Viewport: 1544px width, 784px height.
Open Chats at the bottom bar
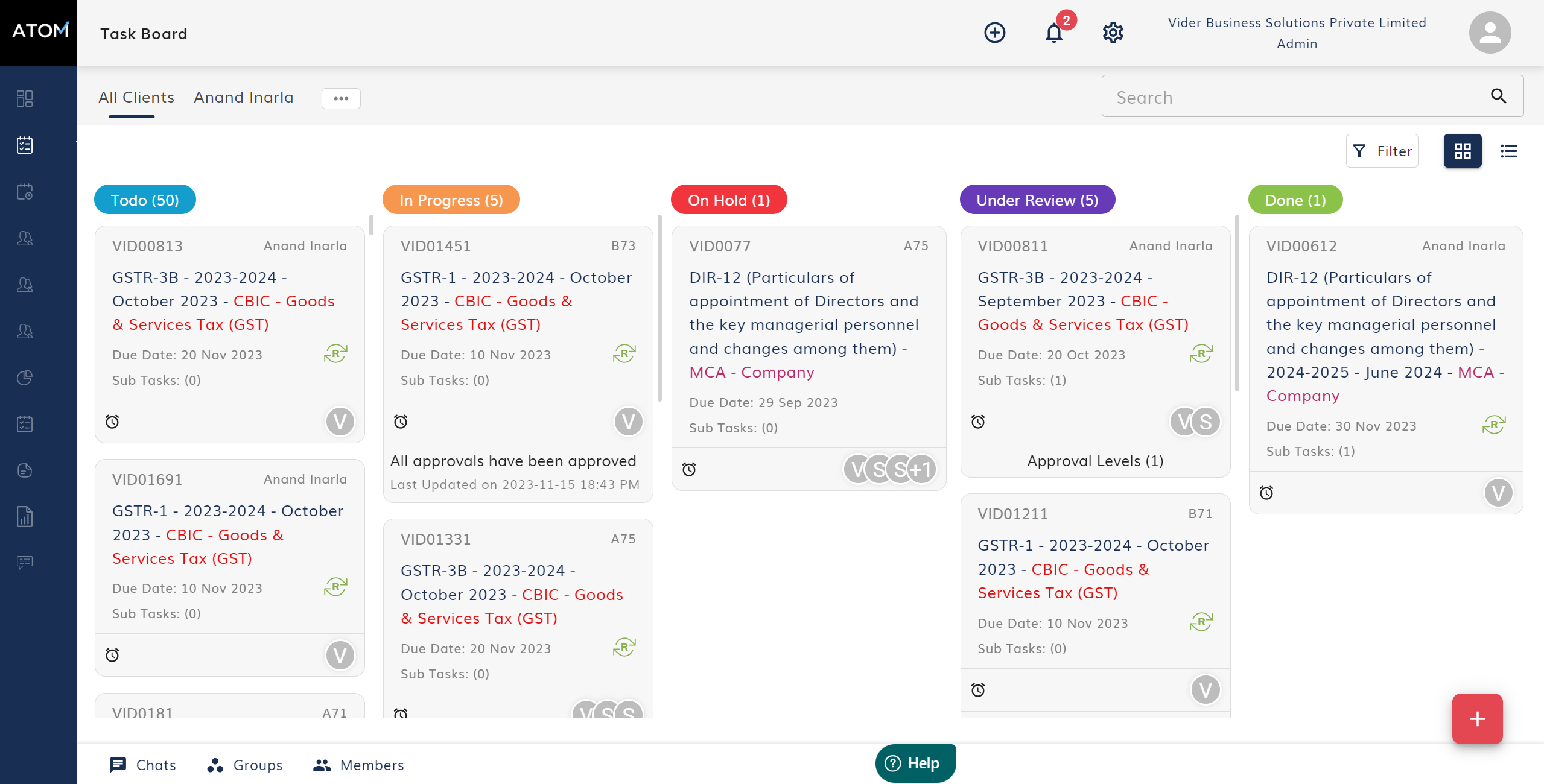[143, 765]
